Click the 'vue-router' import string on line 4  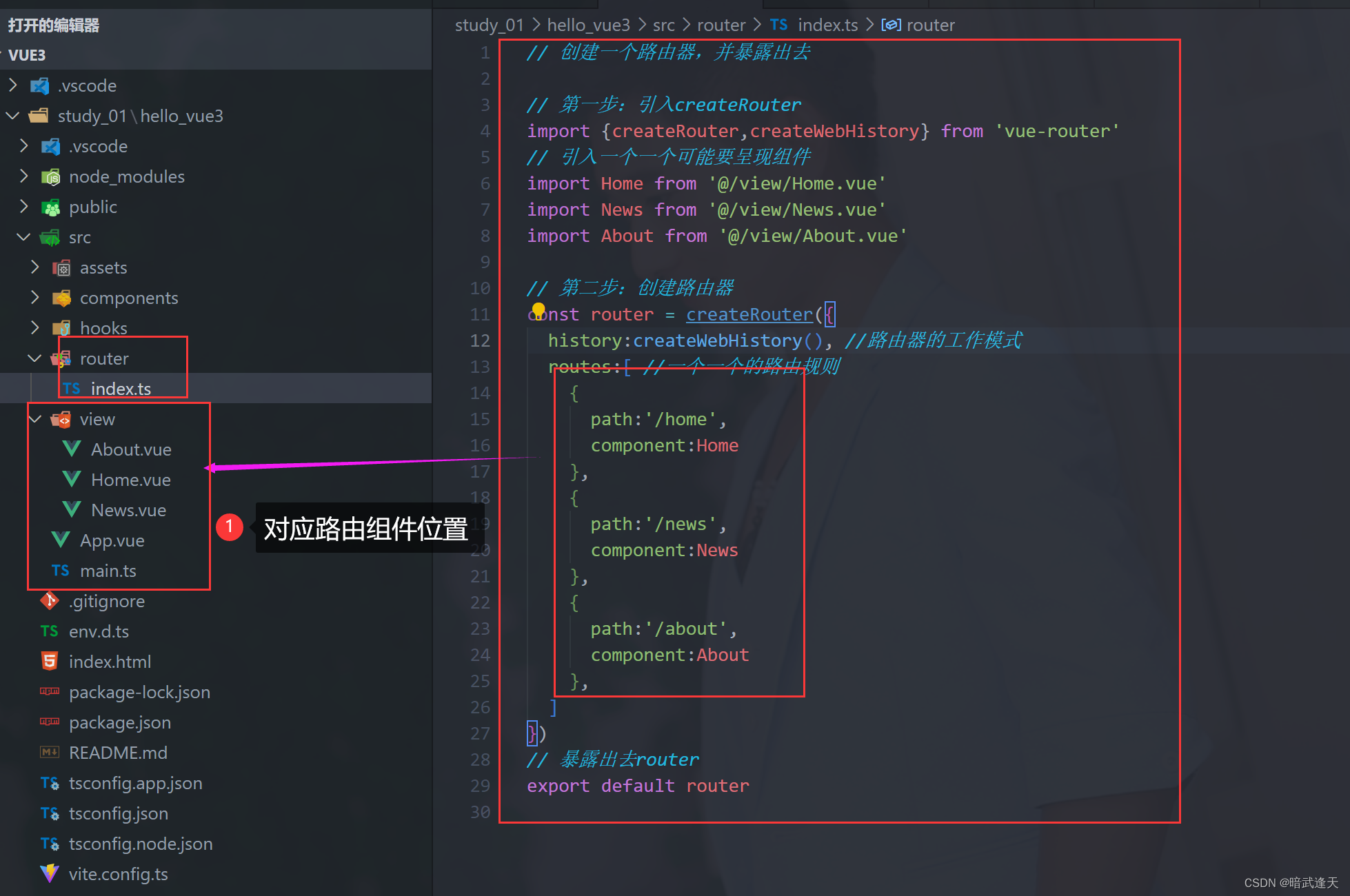pos(1057,131)
